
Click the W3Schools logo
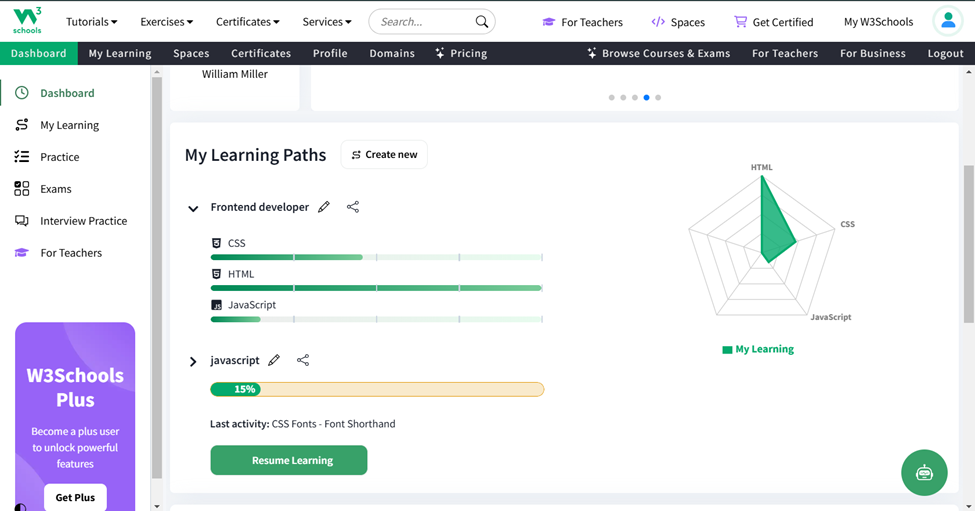pos(27,21)
